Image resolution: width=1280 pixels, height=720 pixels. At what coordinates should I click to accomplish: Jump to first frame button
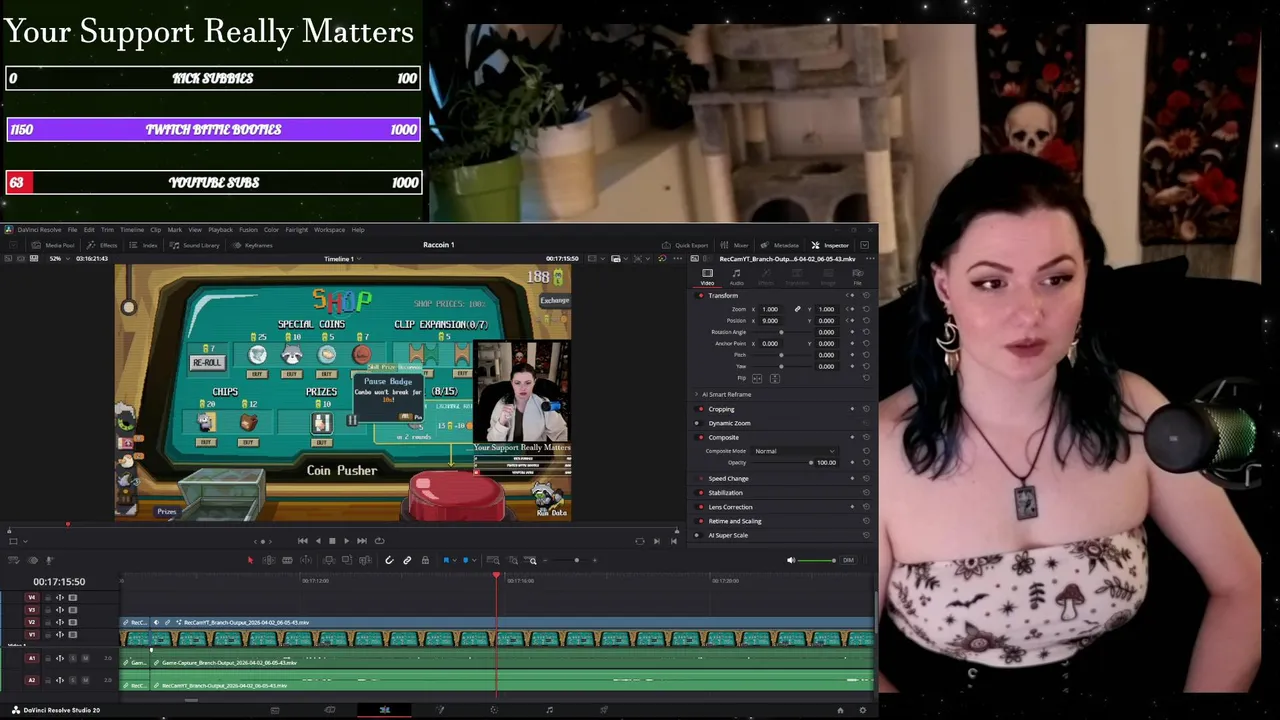click(x=303, y=541)
